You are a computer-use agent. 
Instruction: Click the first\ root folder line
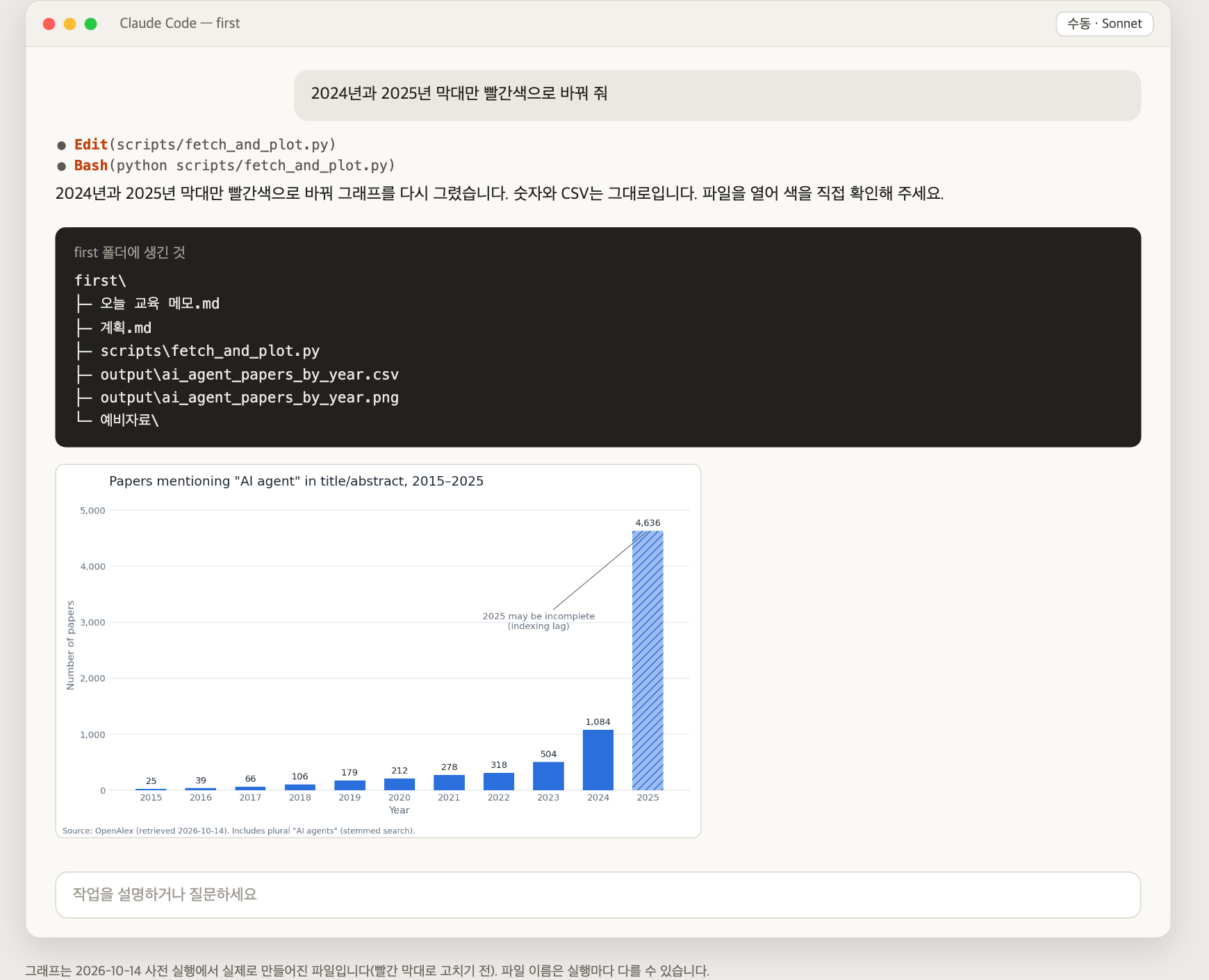tap(100, 280)
